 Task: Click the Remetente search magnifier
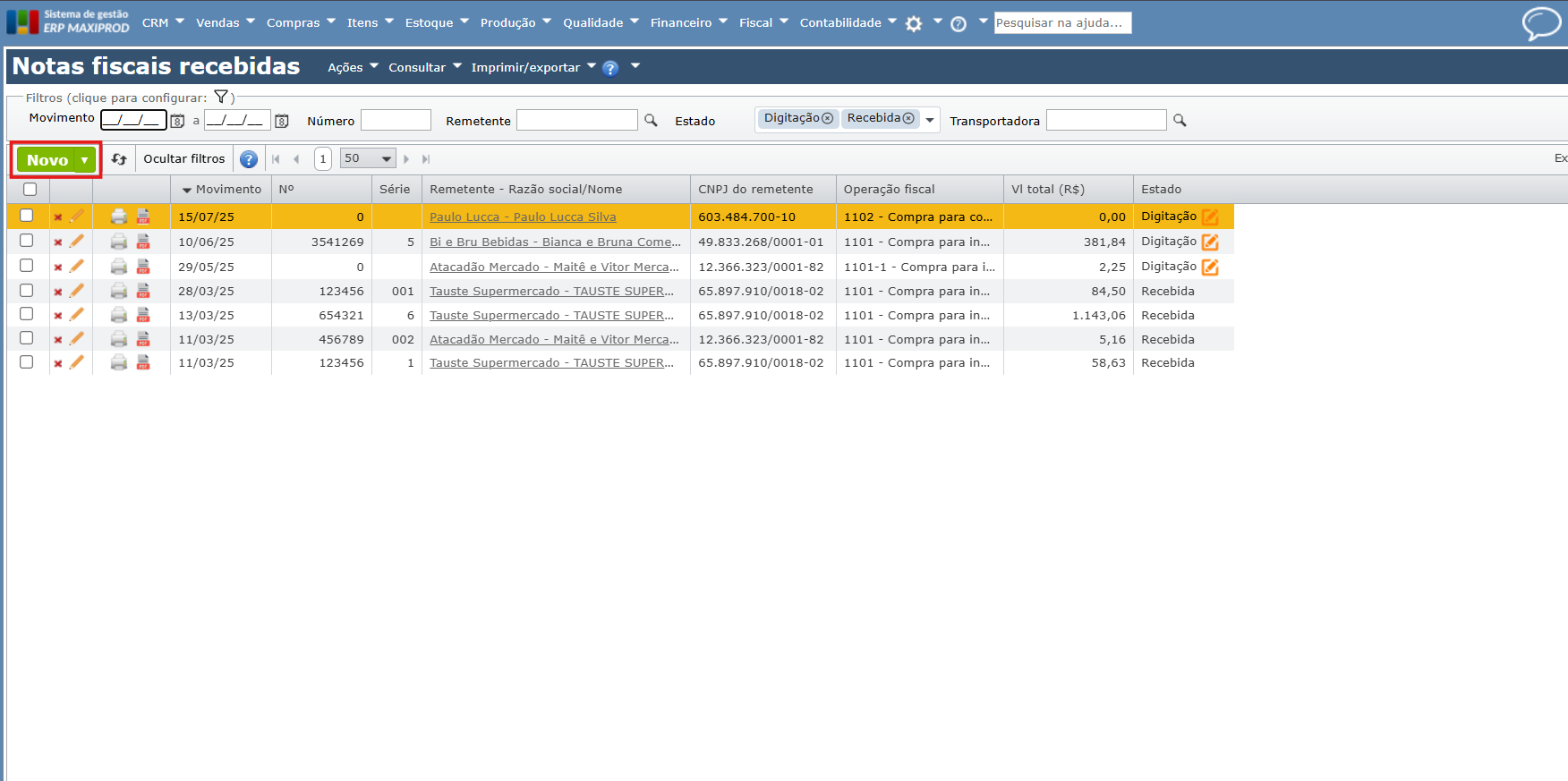tap(651, 120)
